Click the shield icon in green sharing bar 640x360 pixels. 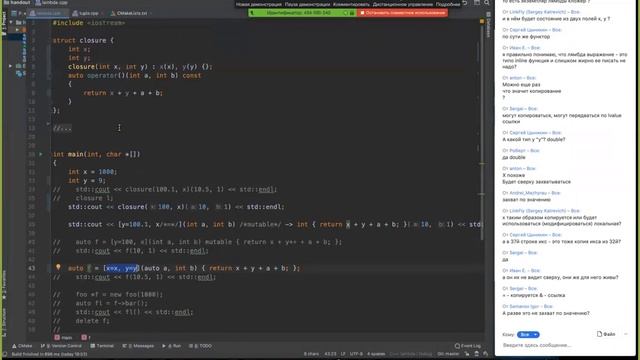click(345, 13)
